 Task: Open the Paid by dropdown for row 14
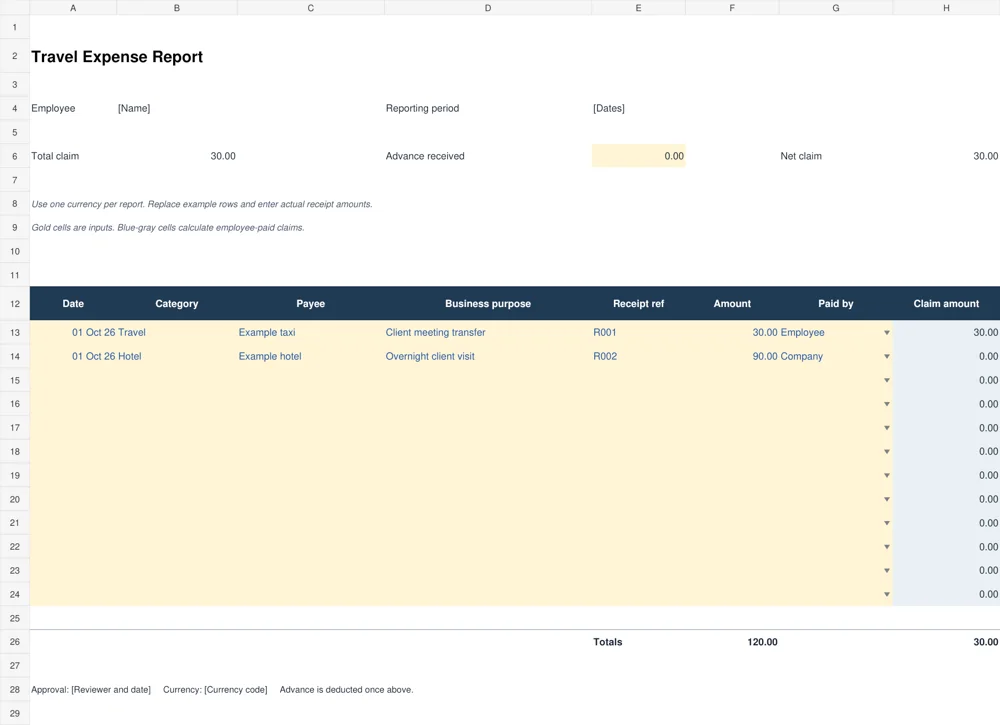click(886, 356)
